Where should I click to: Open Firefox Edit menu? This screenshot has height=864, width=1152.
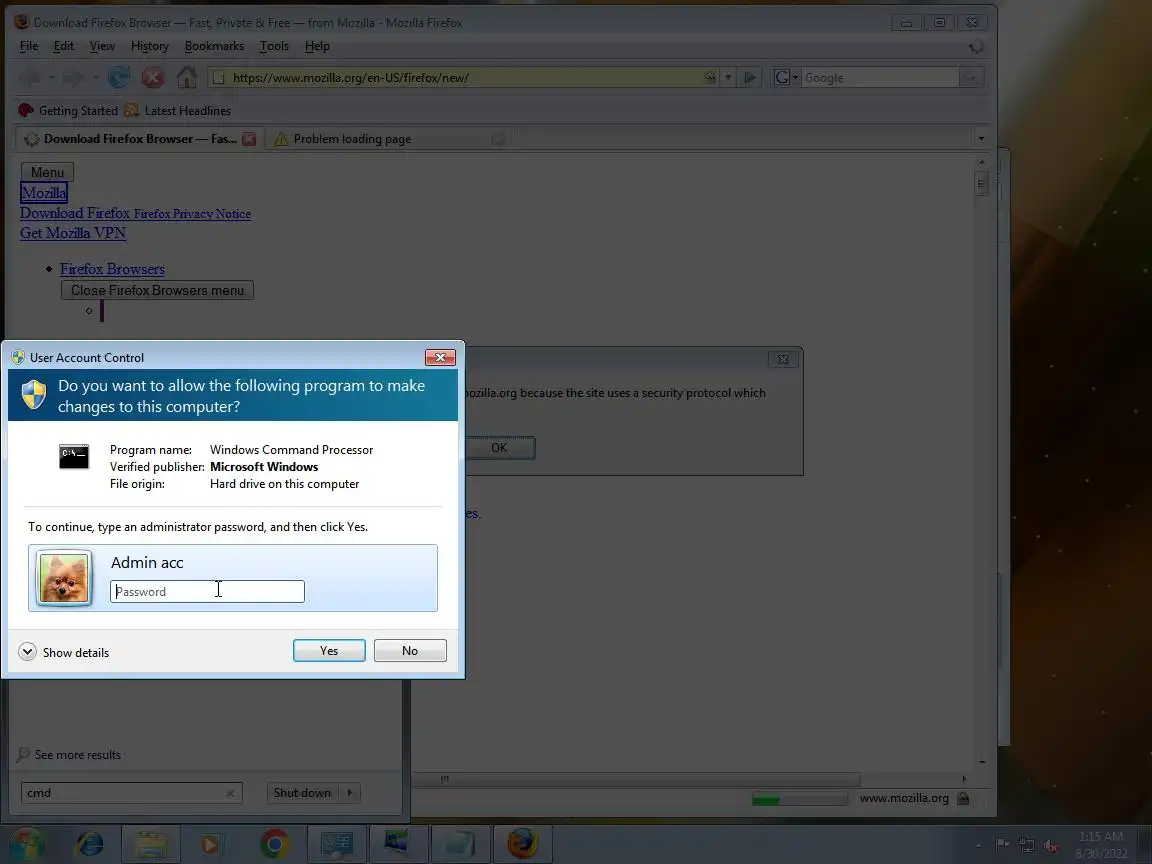tap(63, 46)
